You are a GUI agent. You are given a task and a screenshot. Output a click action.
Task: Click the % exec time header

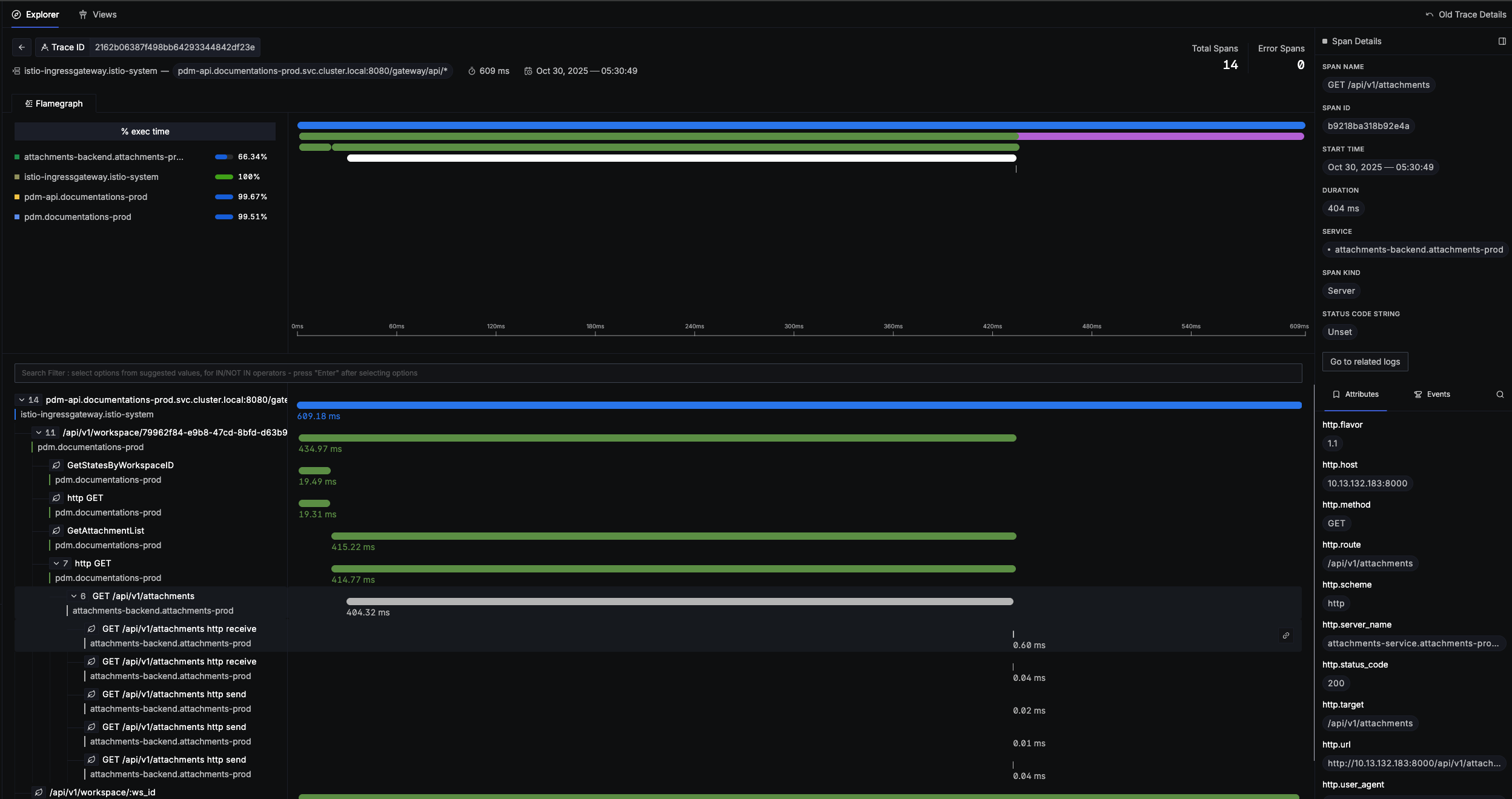point(145,131)
